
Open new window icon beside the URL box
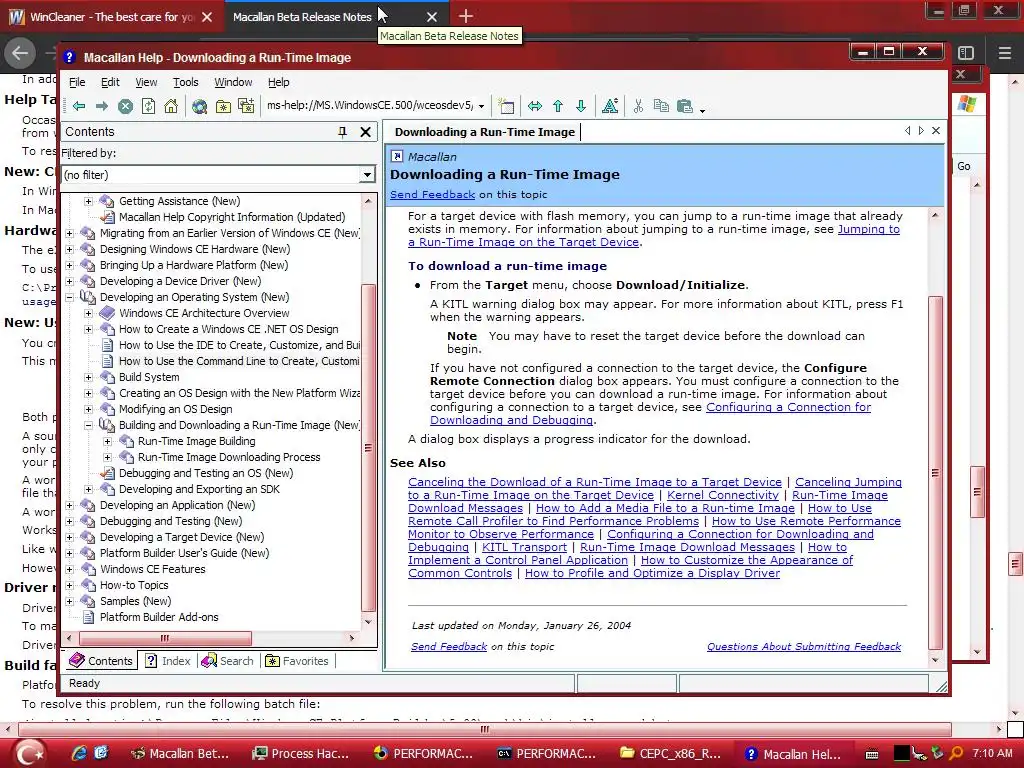506,106
